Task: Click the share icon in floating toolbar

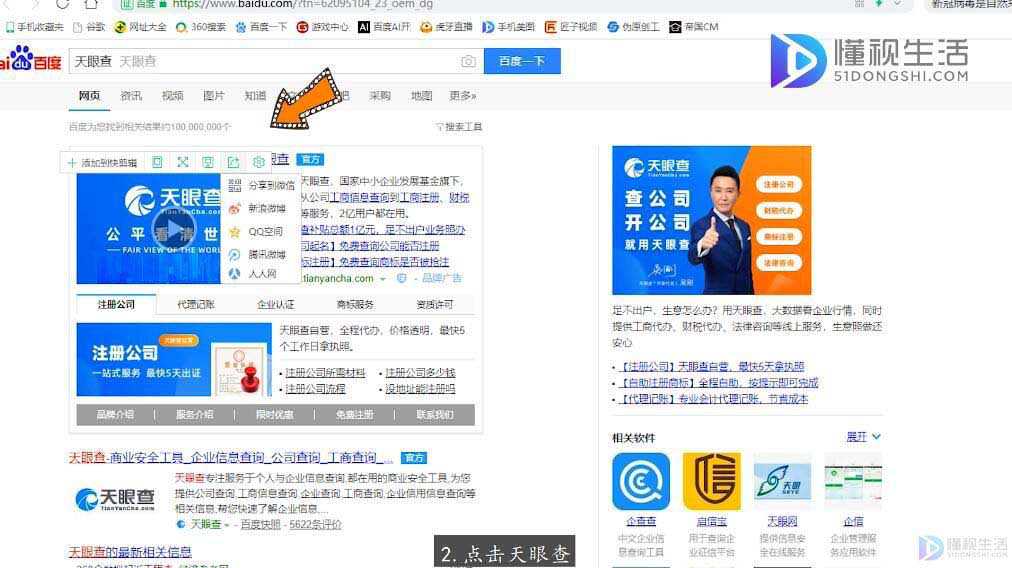Action: 233,162
